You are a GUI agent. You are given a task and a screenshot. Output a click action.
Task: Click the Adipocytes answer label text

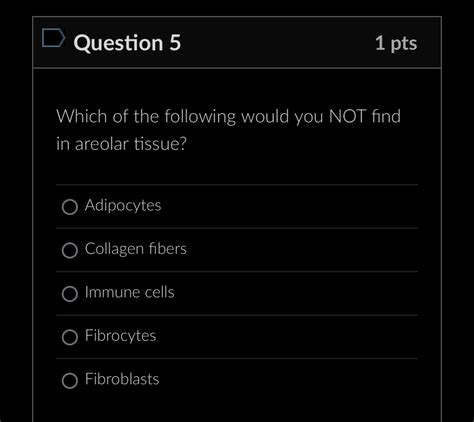point(123,206)
